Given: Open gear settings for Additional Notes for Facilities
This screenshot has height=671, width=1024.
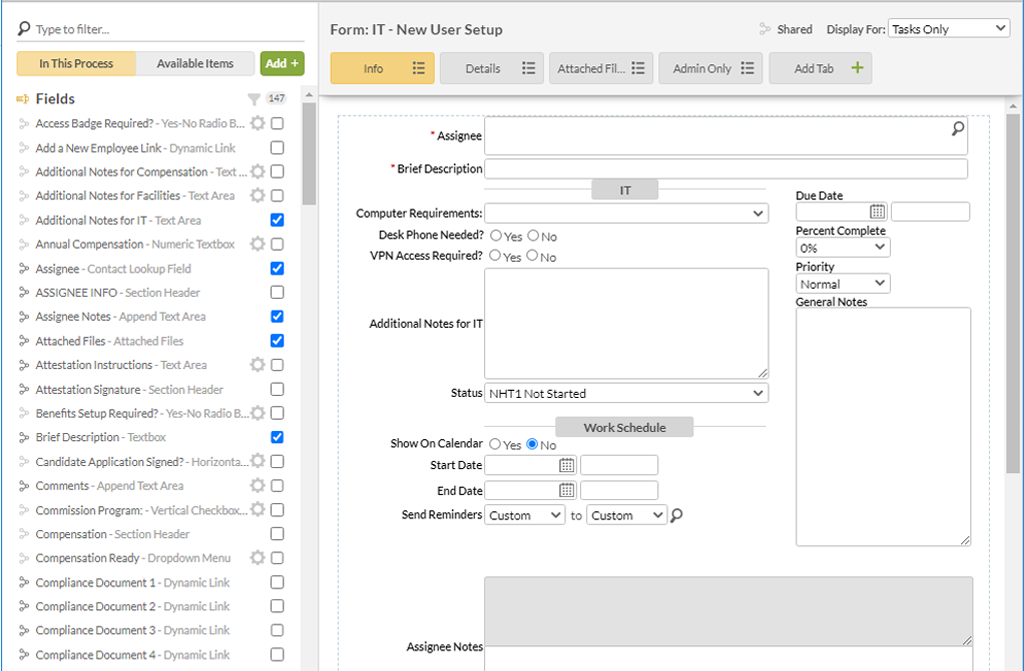Looking at the screenshot, I should point(258,195).
